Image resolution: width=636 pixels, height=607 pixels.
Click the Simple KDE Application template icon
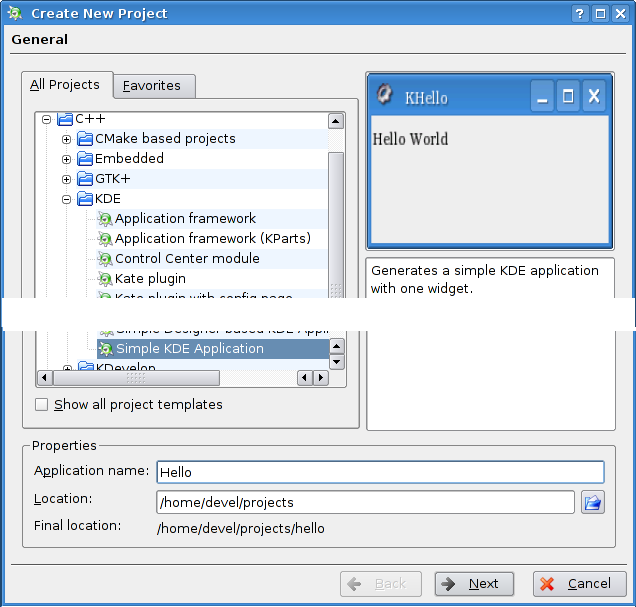click(106, 349)
